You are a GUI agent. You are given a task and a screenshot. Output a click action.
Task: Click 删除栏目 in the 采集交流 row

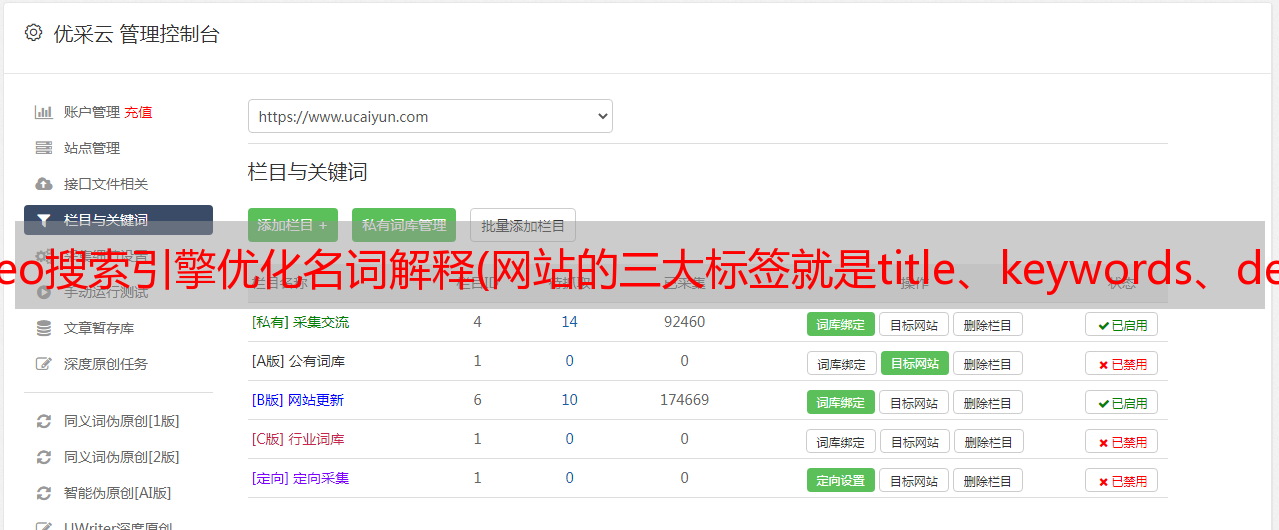[988, 324]
